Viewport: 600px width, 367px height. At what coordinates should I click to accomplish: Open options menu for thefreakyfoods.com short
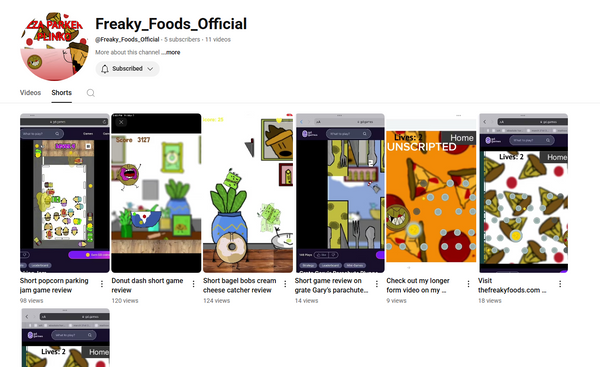click(x=560, y=284)
